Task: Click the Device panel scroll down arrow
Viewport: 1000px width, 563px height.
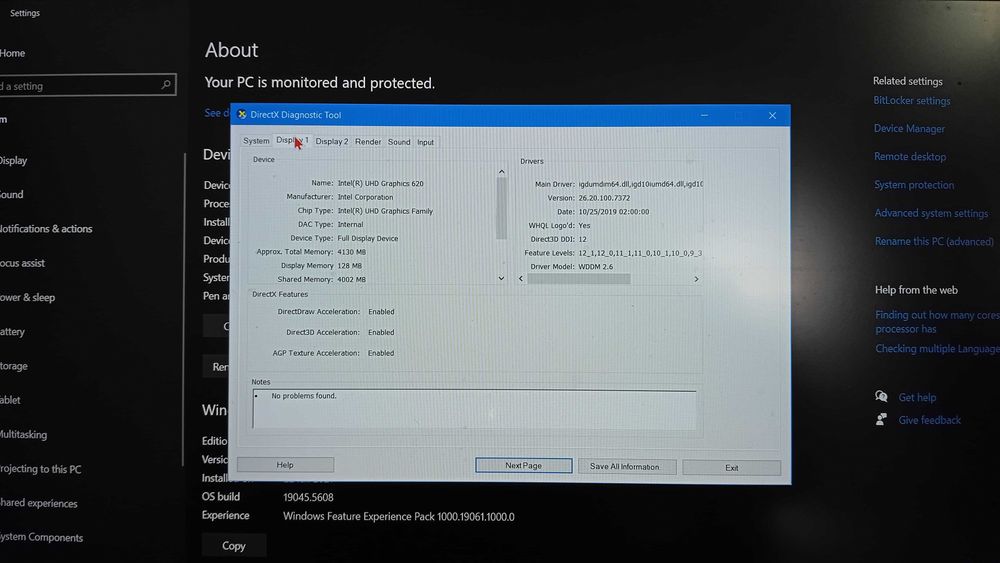Action: [x=501, y=278]
